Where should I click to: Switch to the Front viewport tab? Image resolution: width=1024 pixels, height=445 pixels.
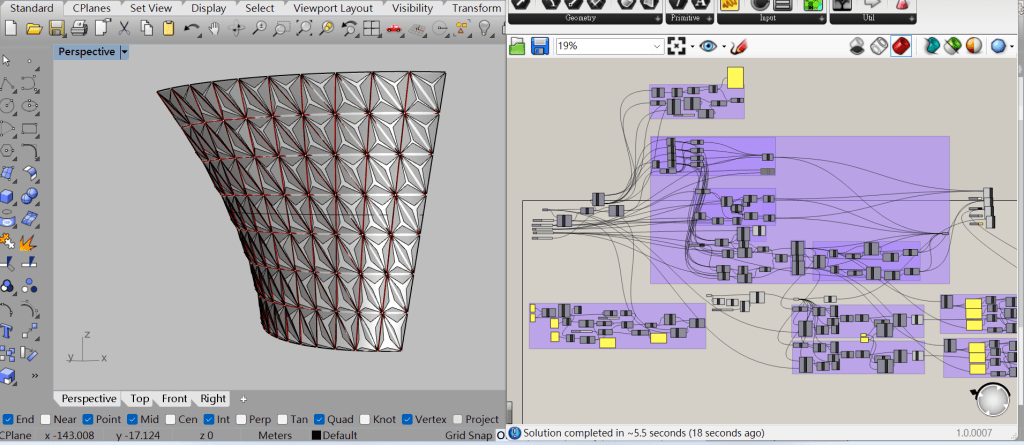coord(174,399)
